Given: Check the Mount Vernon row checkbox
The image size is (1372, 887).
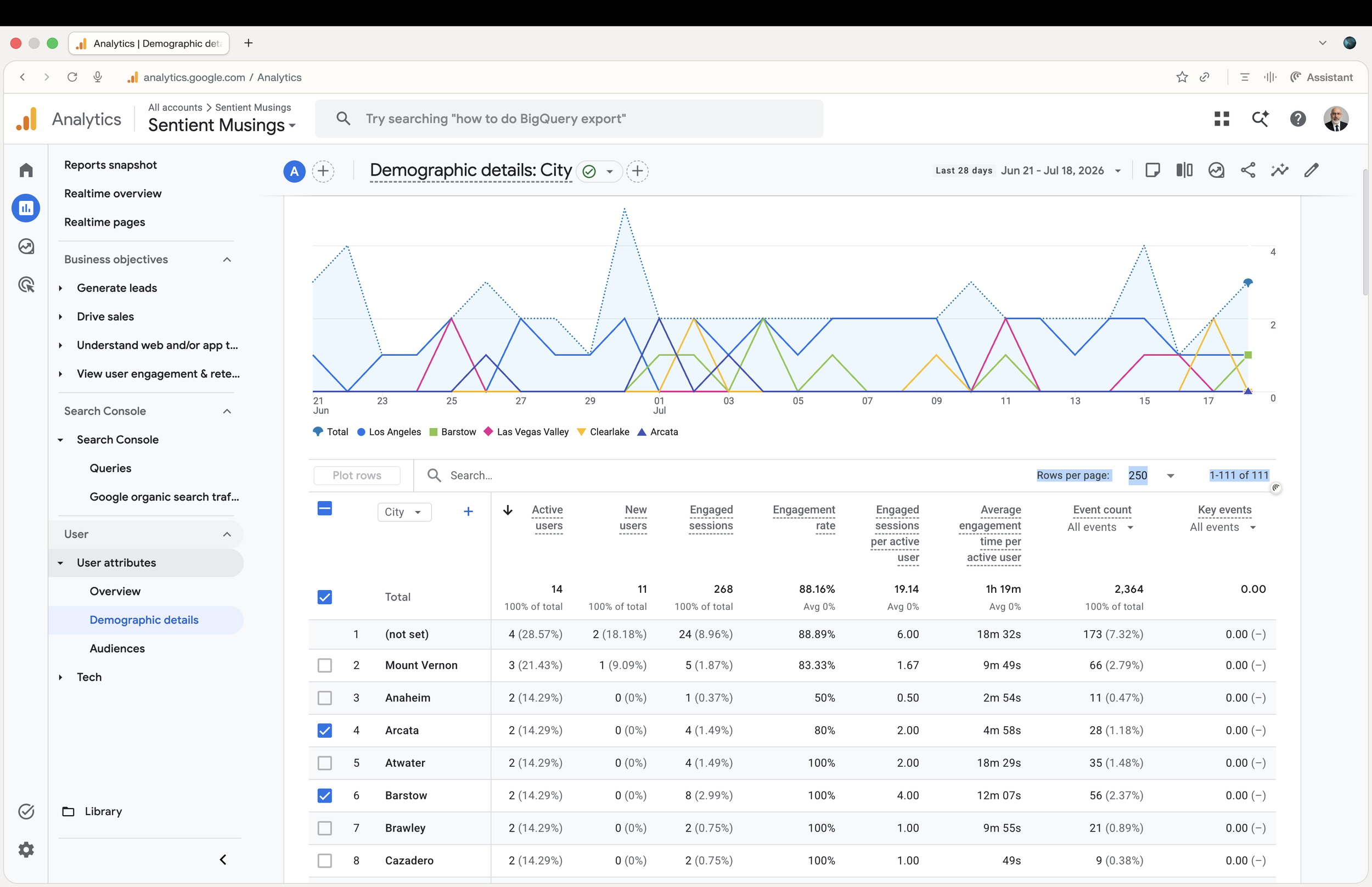Looking at the screenshot, I should point(325,665).
